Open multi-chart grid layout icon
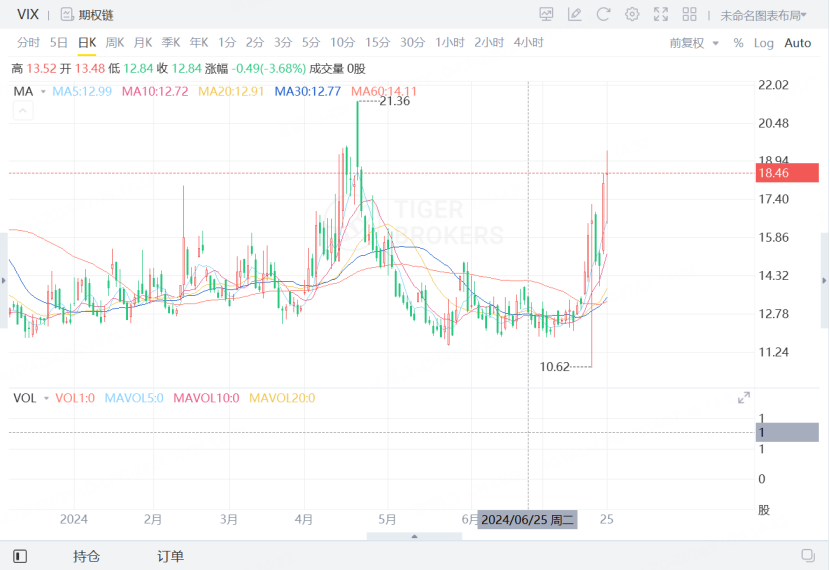This screenshot has height=570, width=830. (x=689, y=15)
